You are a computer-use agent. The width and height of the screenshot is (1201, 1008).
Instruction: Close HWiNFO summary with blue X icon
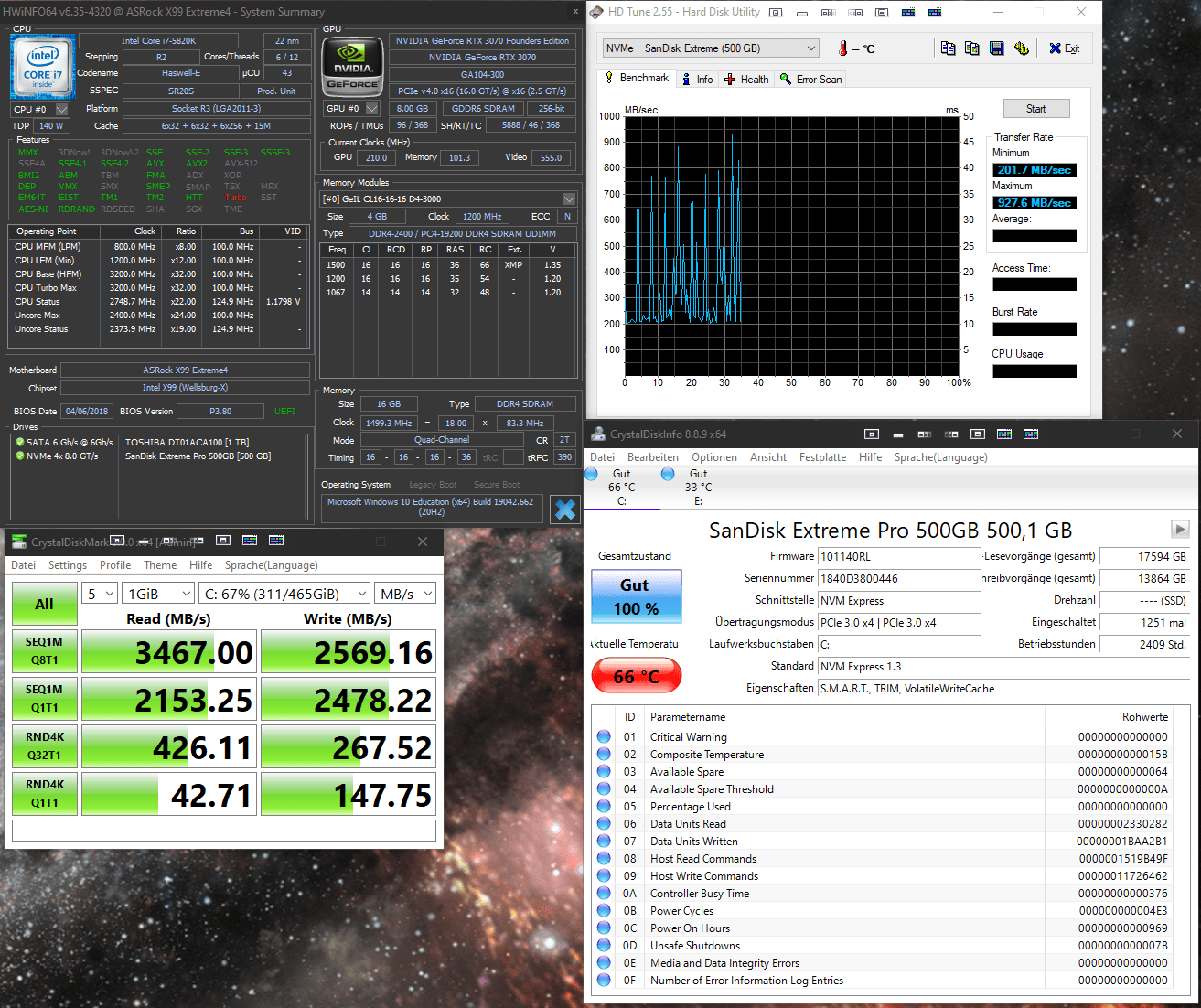pyautogui.click(x=565, y=509)
